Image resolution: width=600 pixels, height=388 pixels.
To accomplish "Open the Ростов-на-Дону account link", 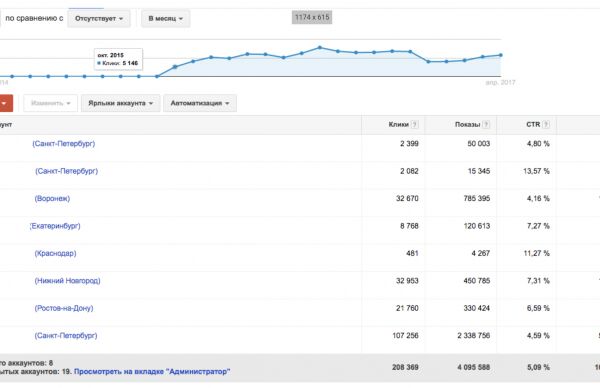I will 64,308.
